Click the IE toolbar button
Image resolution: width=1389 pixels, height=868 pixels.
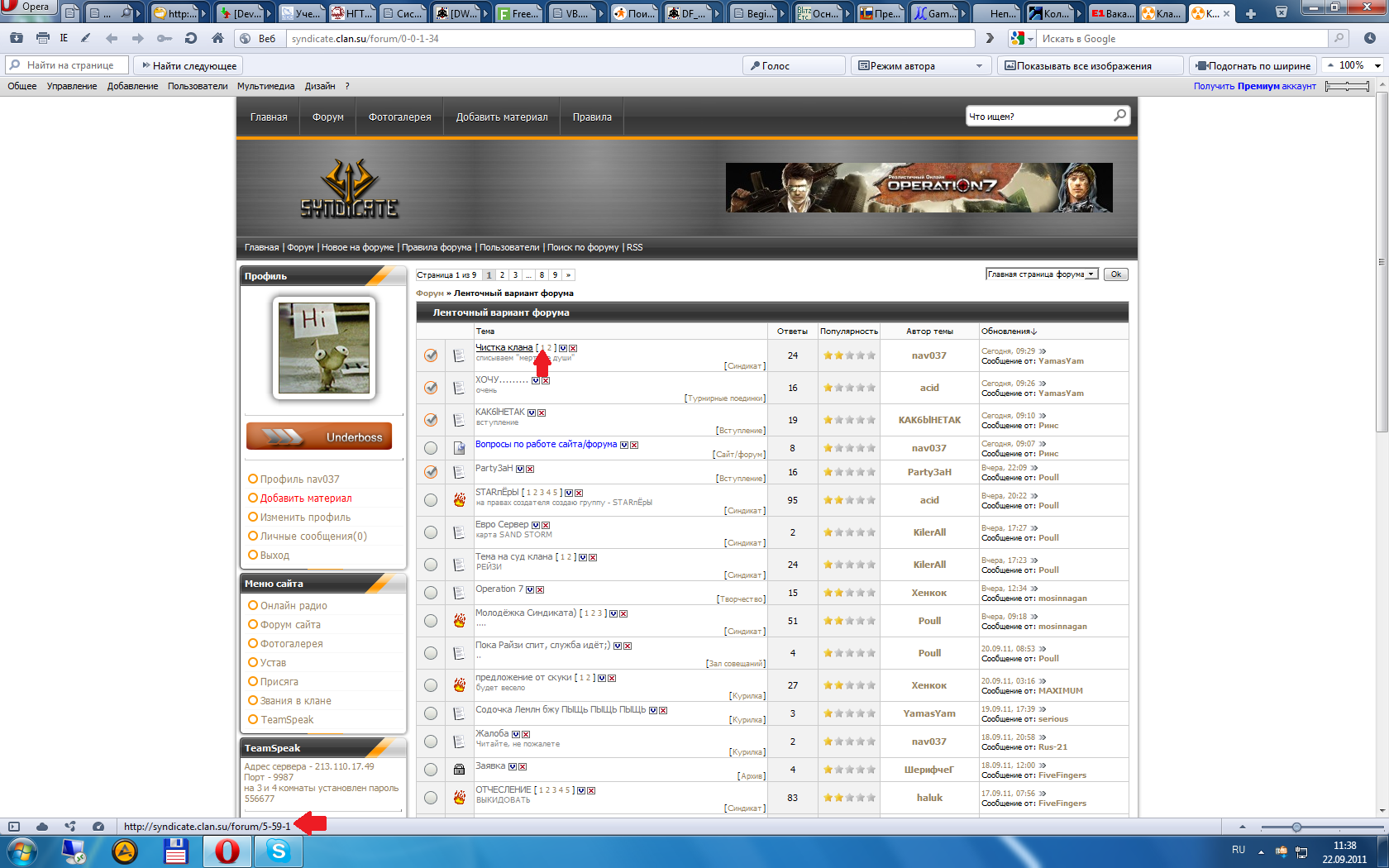tap(64, 38)
